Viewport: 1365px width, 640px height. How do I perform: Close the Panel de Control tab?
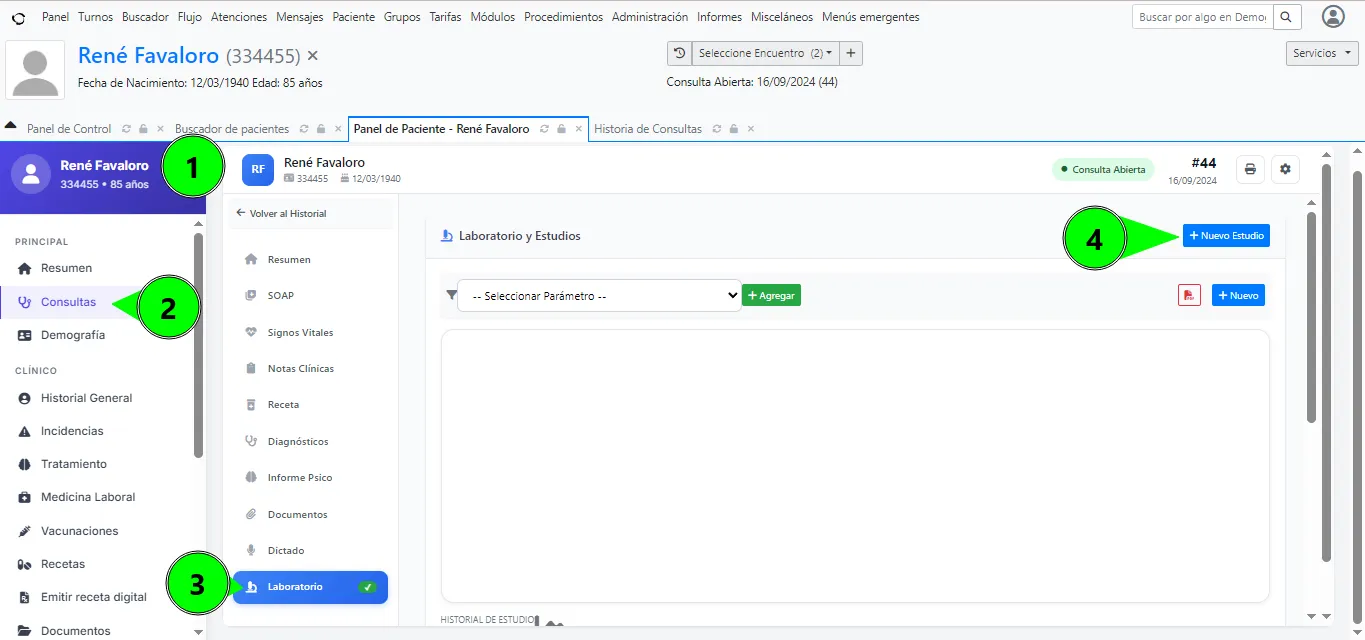159,129
